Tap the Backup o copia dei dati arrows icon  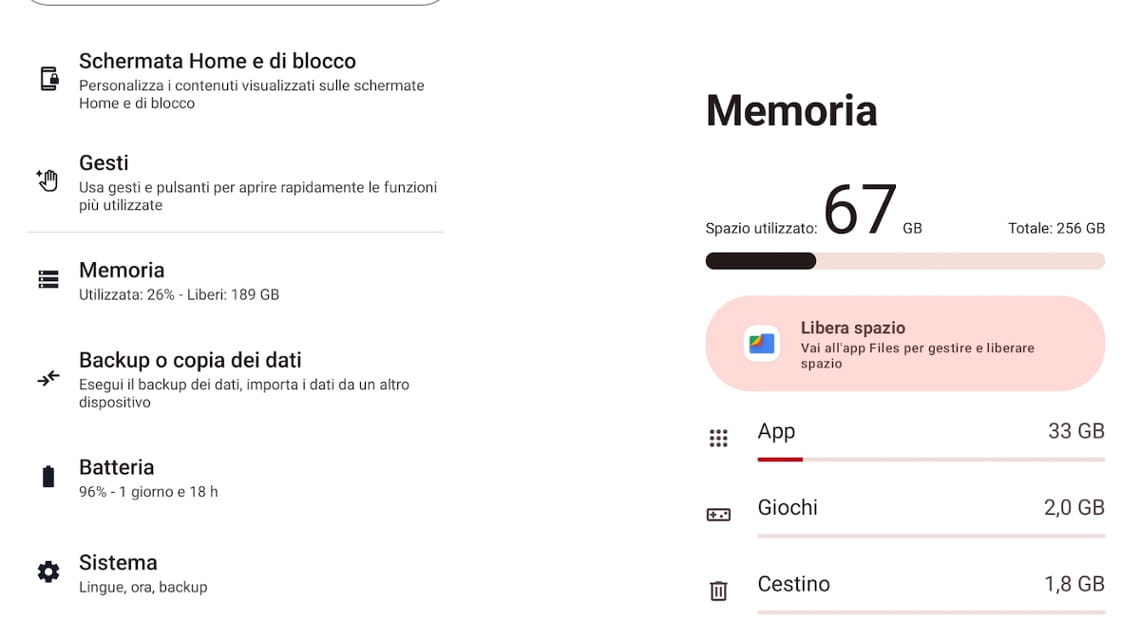coord(48,378)
